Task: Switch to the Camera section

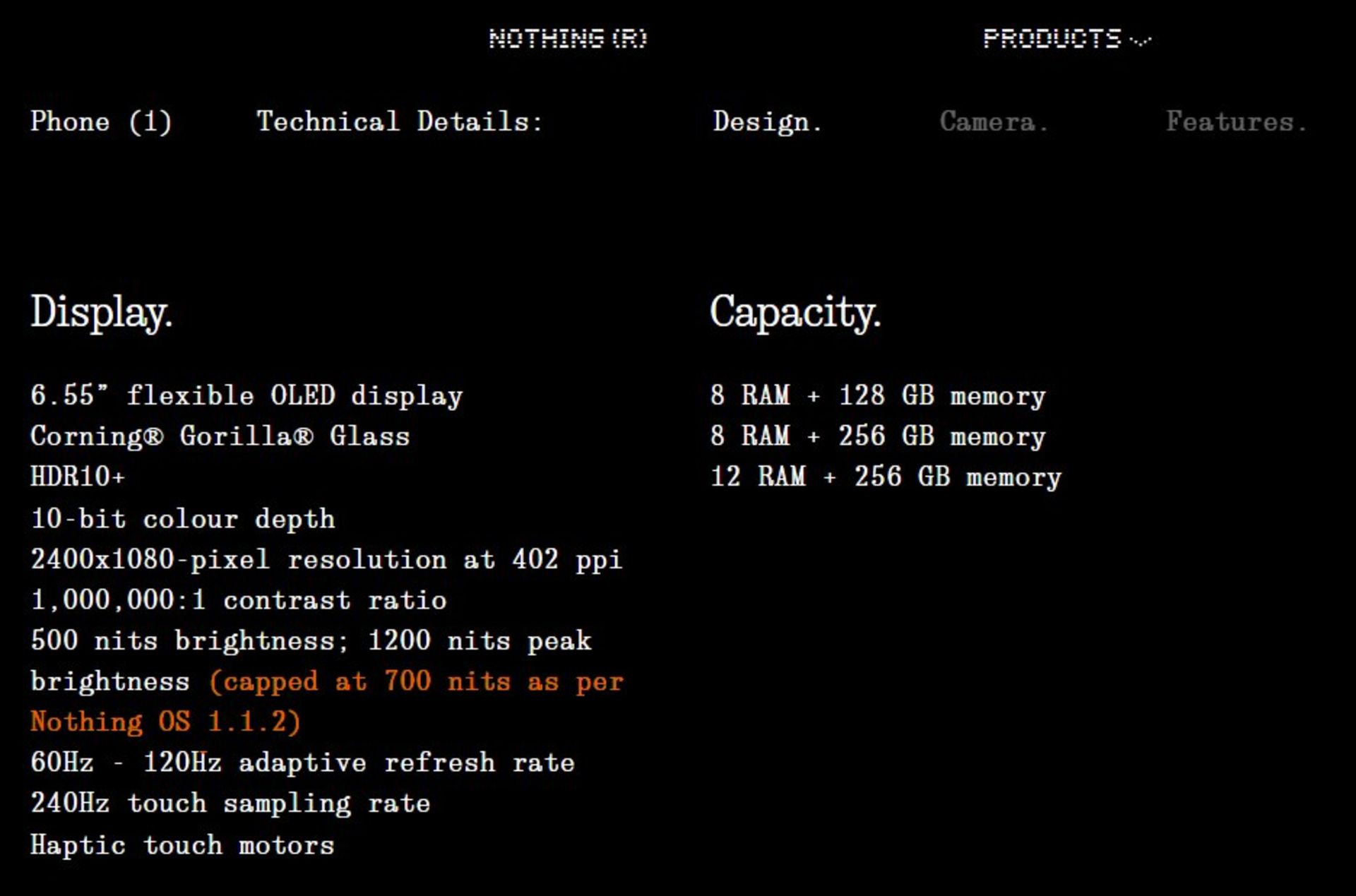Action: (992, 121)
